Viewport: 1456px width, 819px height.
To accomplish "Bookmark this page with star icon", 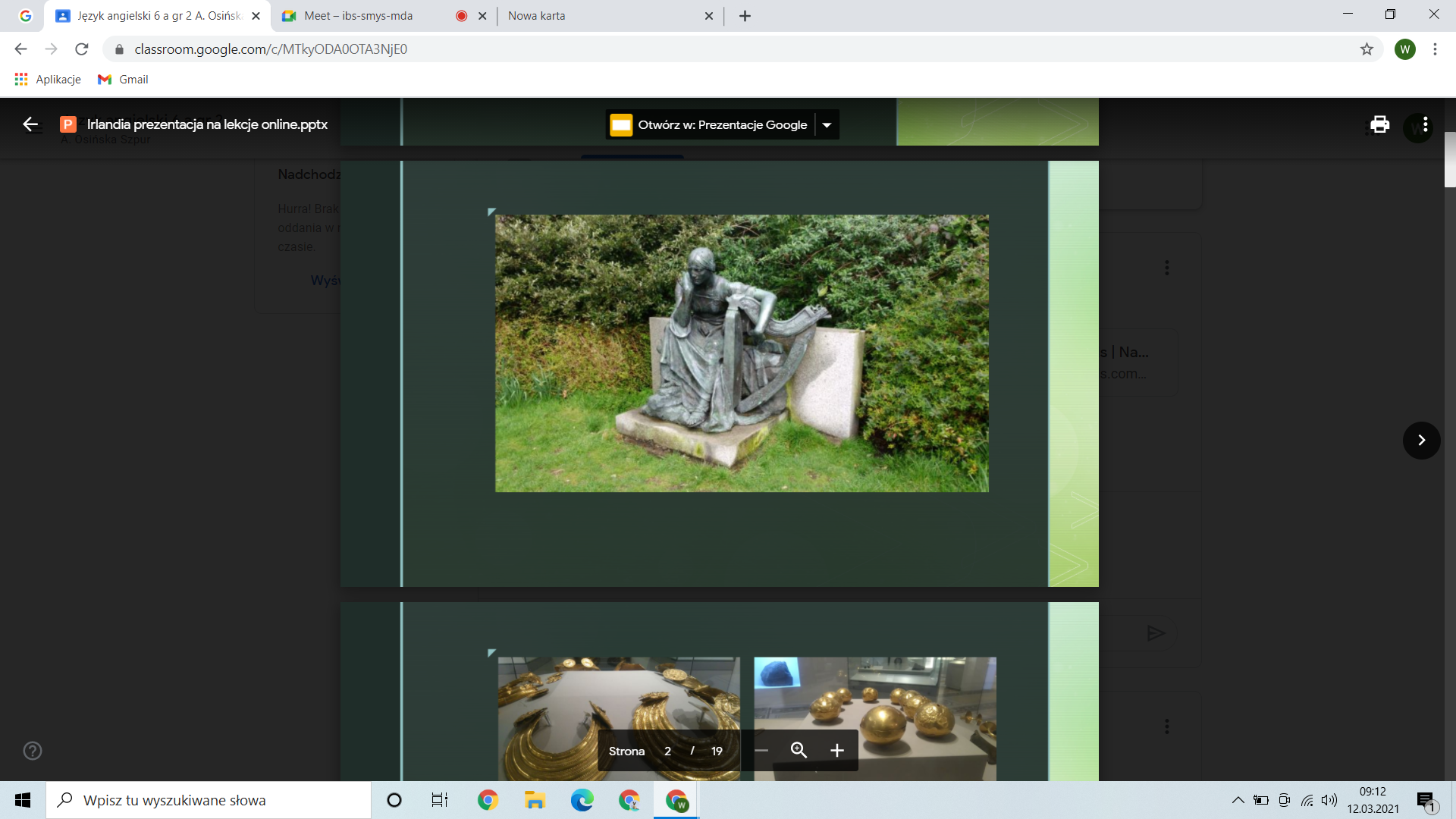I will [1367, 49].
